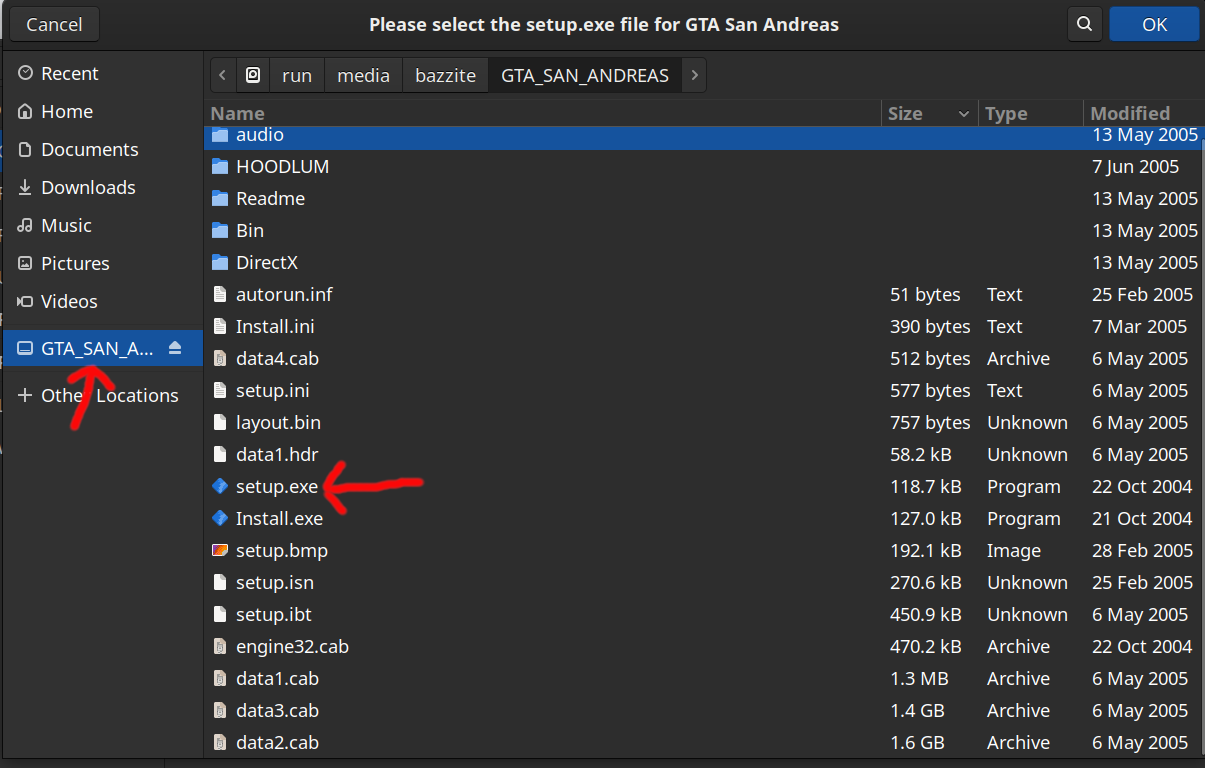The image size is (1205, 768).
Task: Click the engine32.cab archive icon
Action: click(x=220, y=646)
